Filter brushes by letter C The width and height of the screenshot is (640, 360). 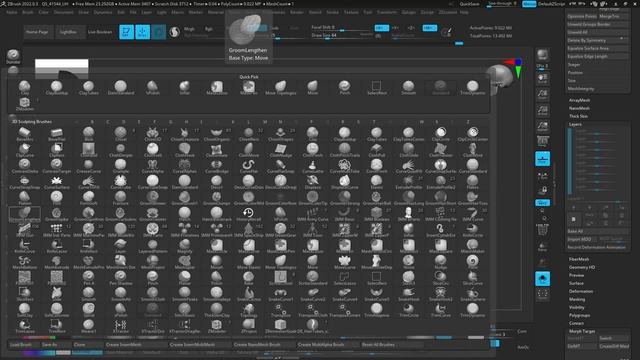[x=108, y=122]
